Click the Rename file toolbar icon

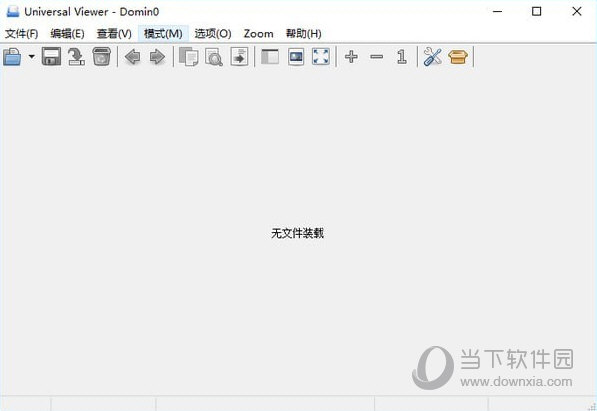pos(76,57)
